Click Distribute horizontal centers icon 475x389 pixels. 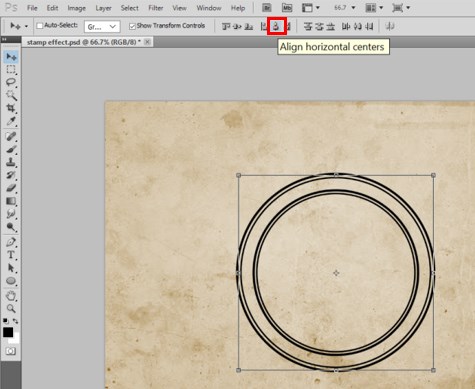[x=358, y=26]
